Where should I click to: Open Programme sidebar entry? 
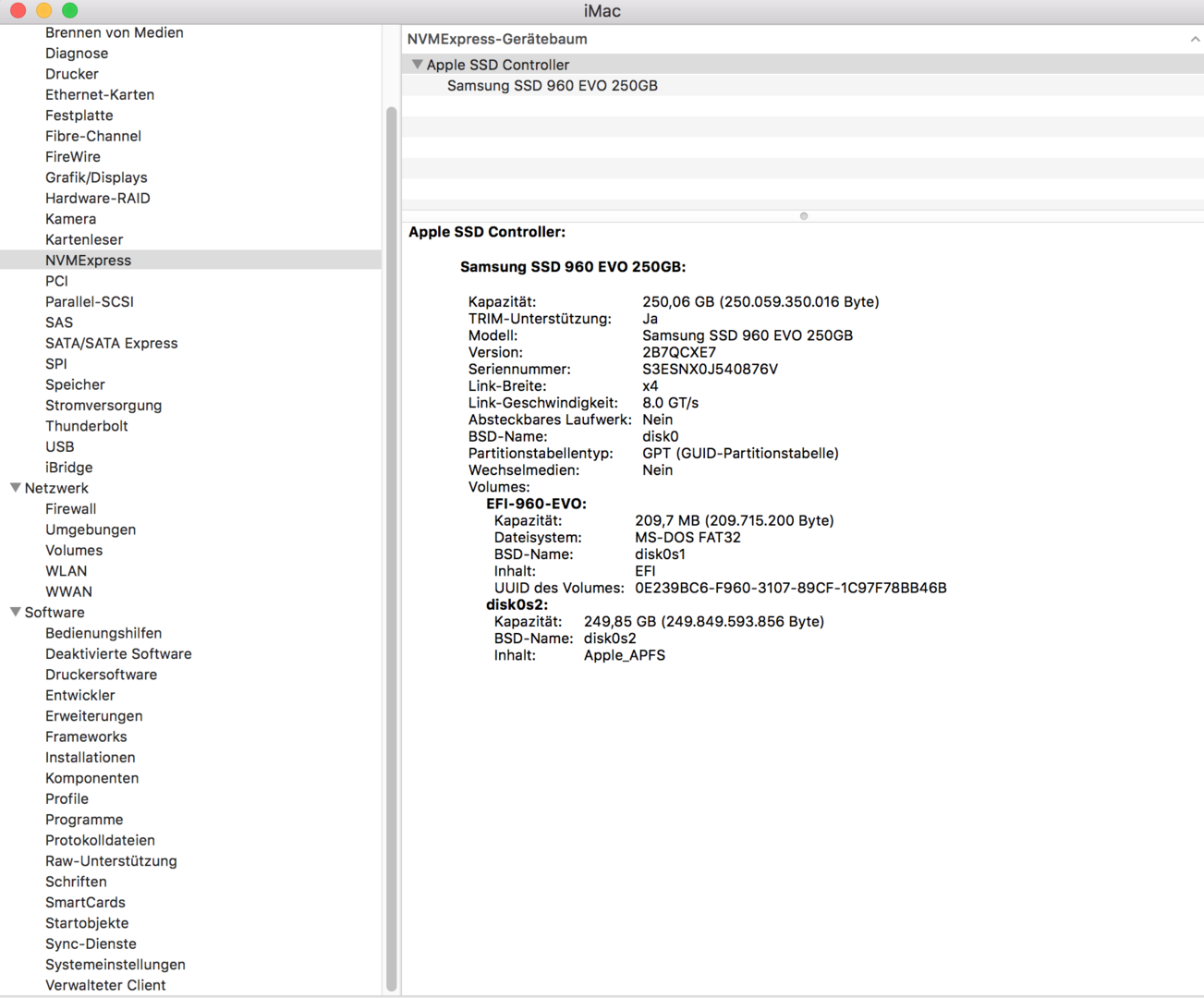pos(84,820)
